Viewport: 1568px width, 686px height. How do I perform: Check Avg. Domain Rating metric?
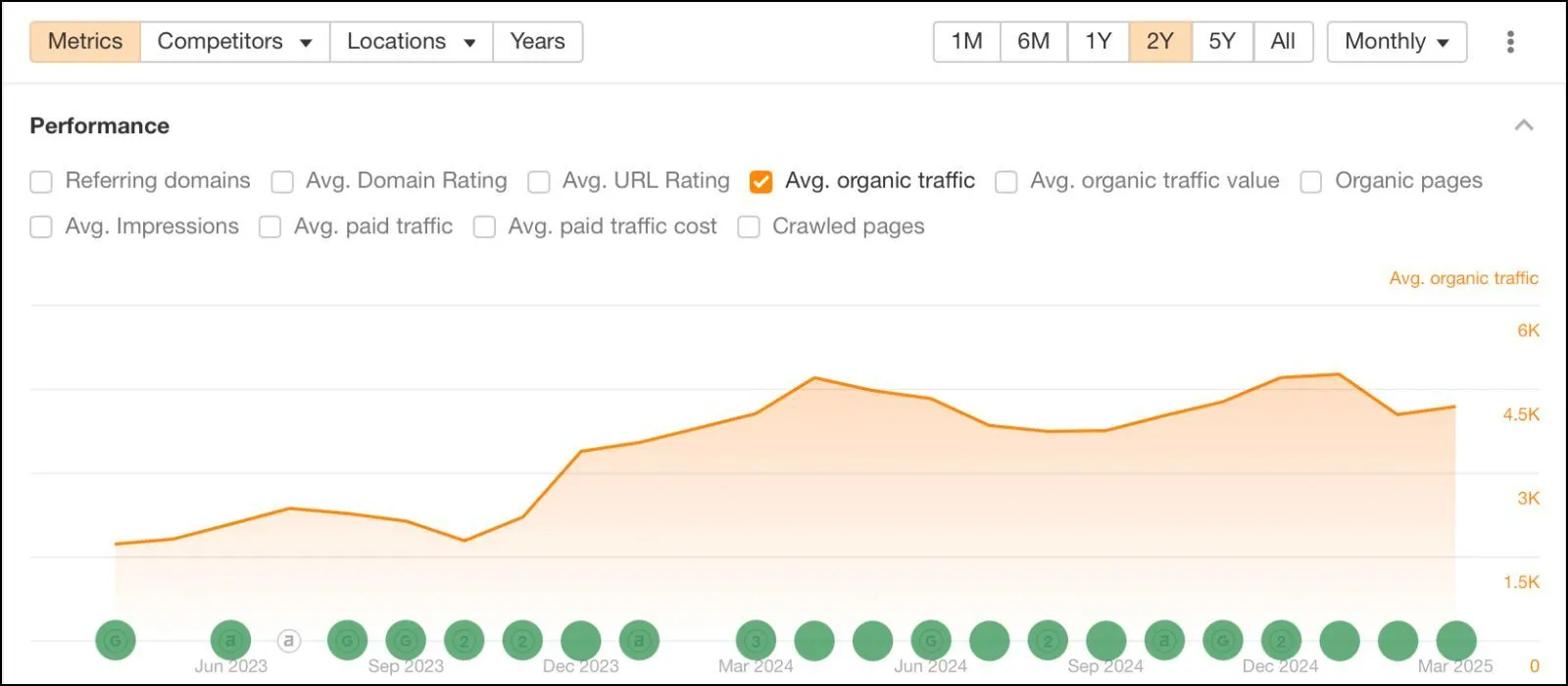coord(282,181)
